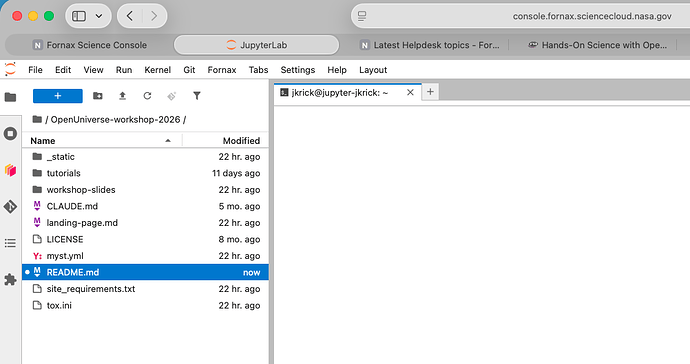Click the file icon beside LICENSE
This screenshot has height=364, width=690.
pyautogui.click(x=37, y=239)
